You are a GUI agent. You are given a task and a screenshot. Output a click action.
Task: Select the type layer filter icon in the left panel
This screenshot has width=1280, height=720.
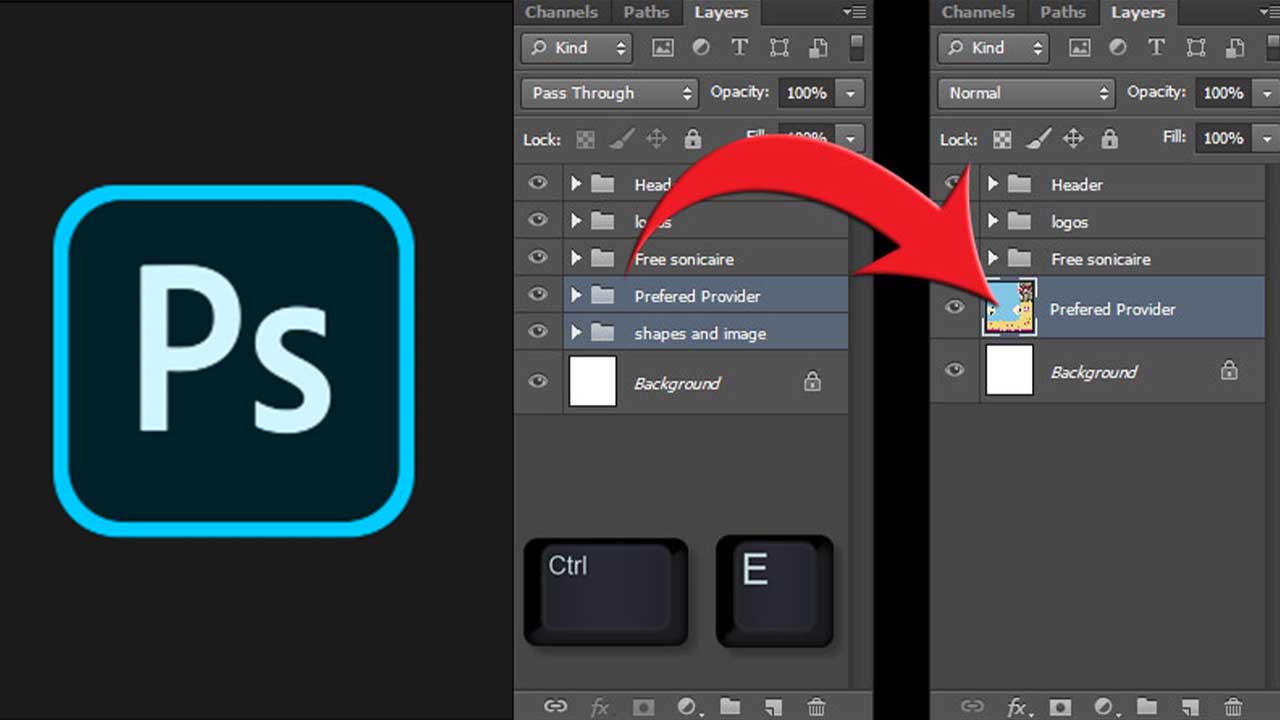coord(739,47)
